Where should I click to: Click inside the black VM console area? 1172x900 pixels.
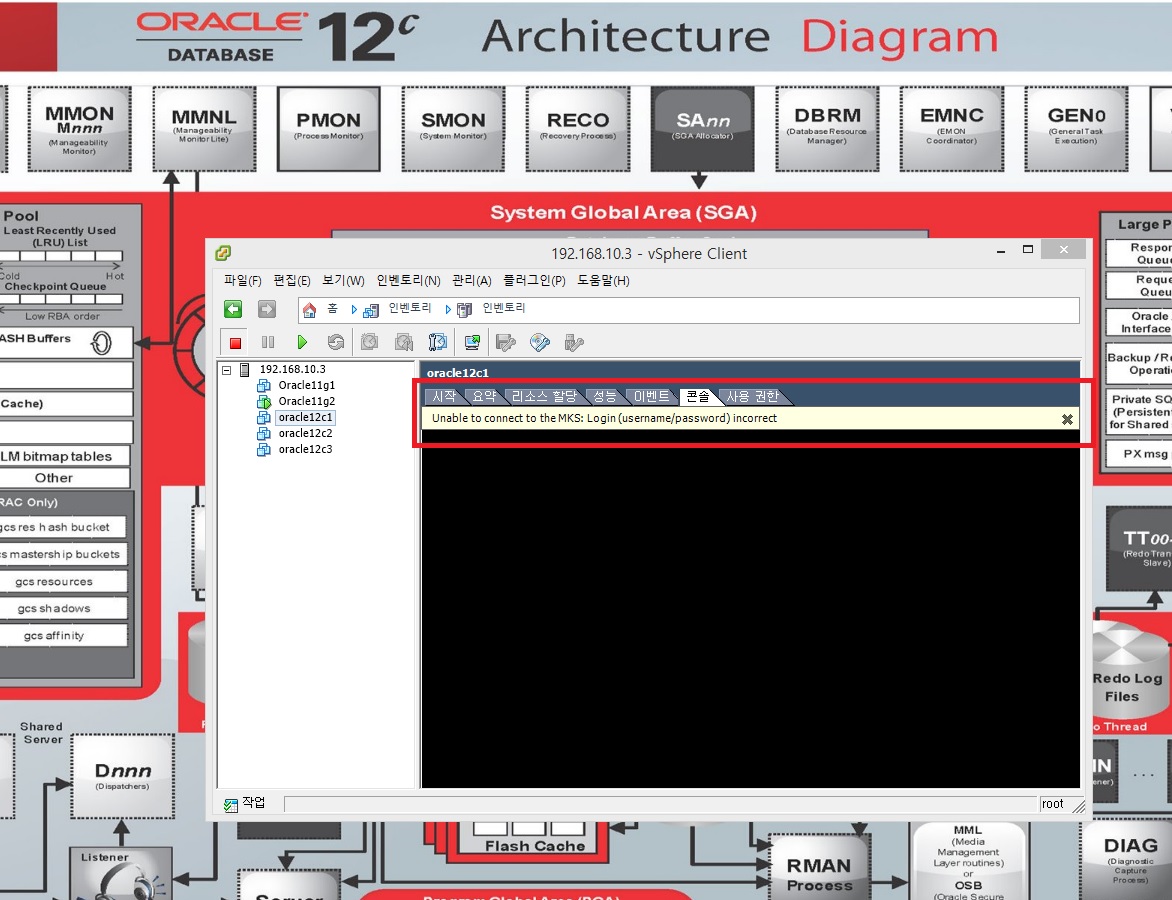pyautogui.click(x=750, y=608)
